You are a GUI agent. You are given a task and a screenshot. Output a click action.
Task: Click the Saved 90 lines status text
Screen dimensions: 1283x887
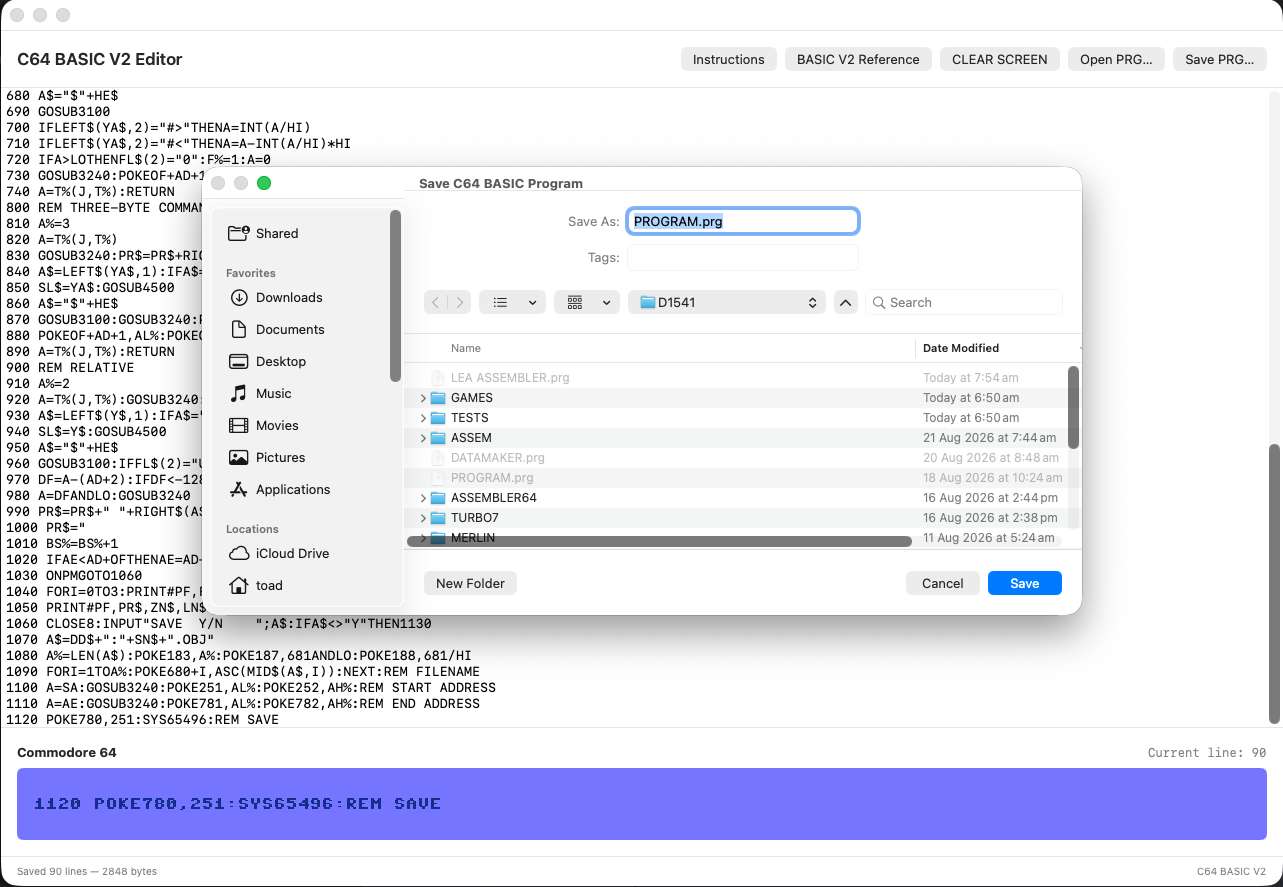[x=87, y=871]
